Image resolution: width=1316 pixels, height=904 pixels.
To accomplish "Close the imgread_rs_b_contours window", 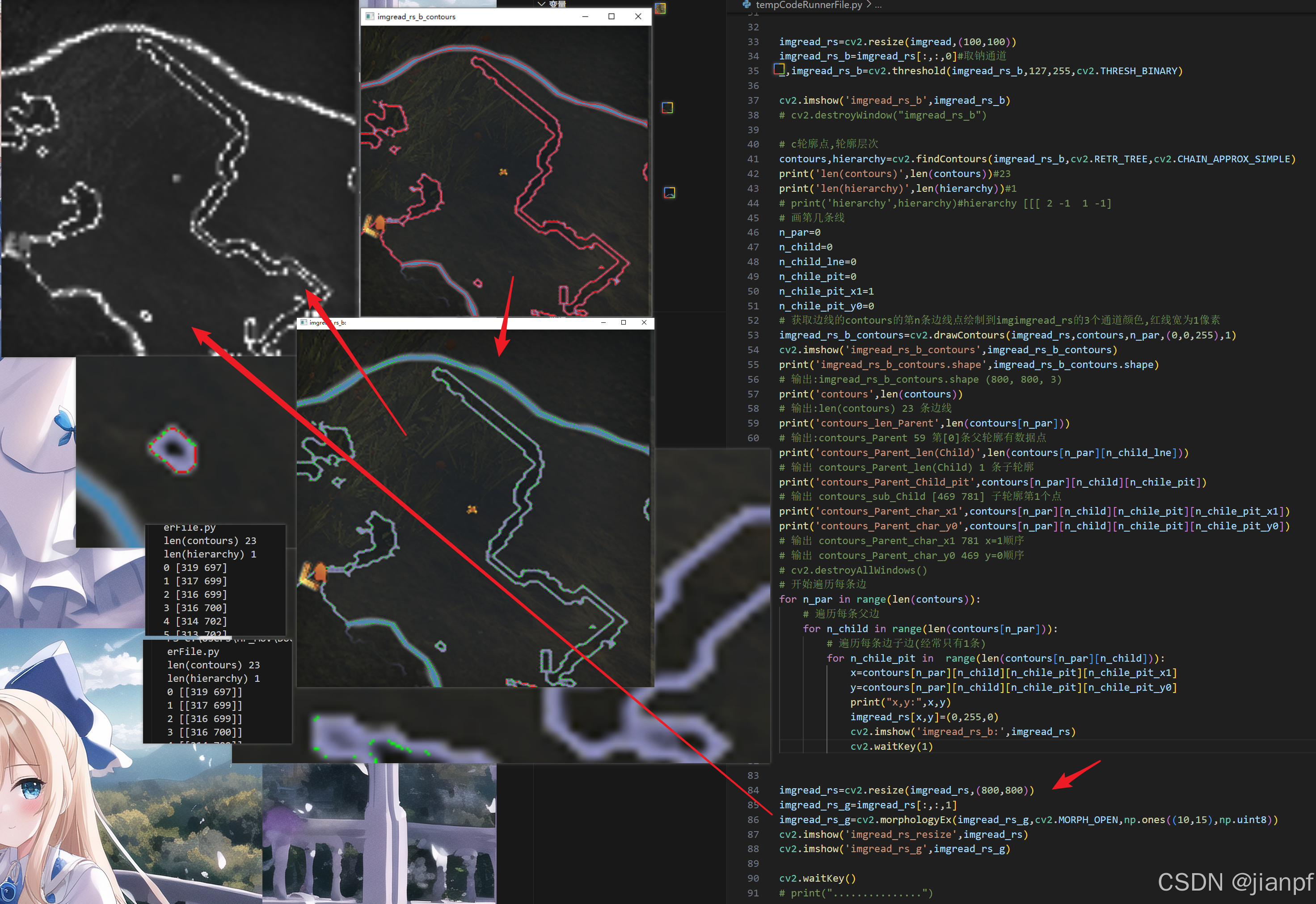I will click(x=638, y=17).
